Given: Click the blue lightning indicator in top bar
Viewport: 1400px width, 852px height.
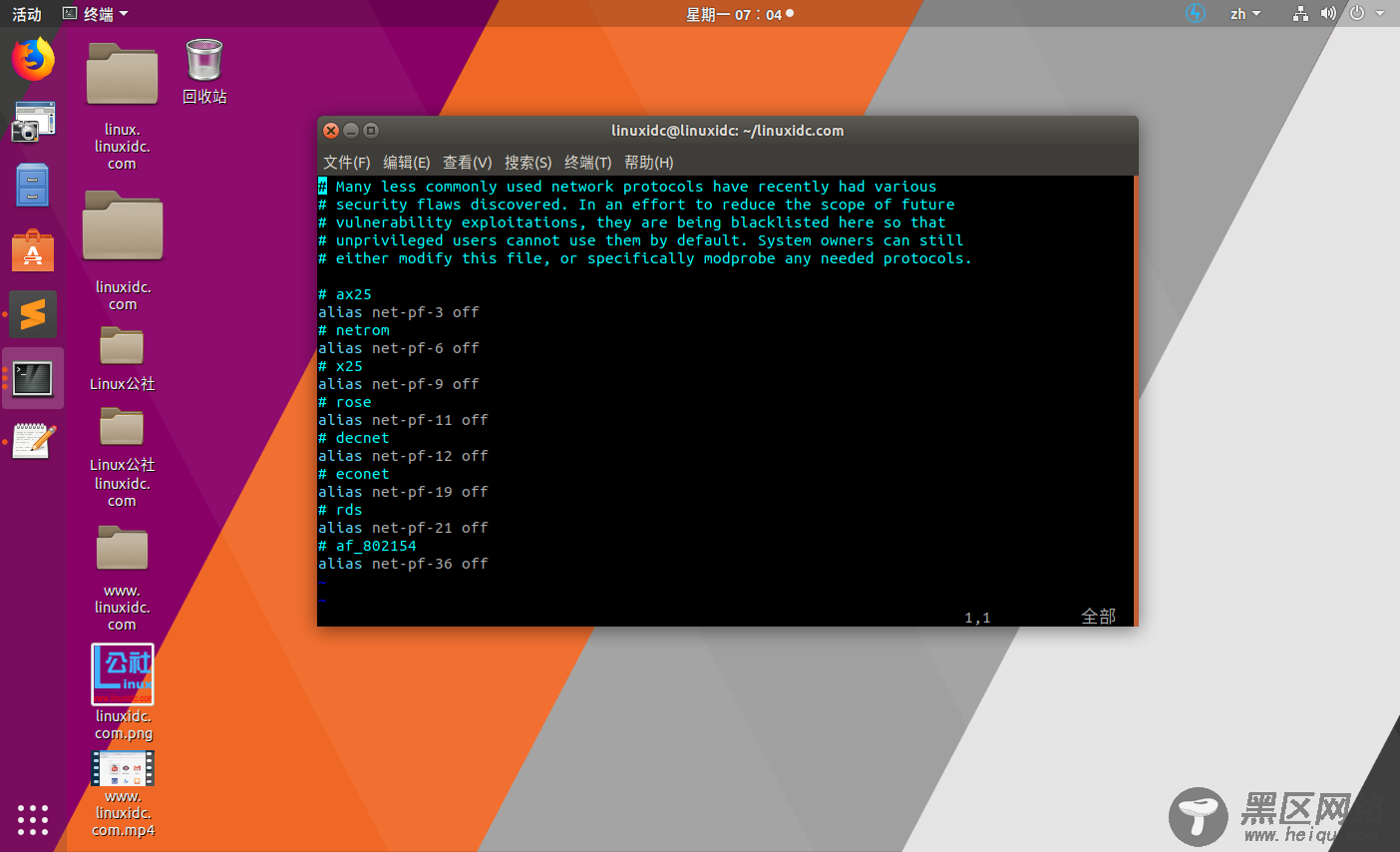Looking at the screenshot, I should pos(1196,13).
